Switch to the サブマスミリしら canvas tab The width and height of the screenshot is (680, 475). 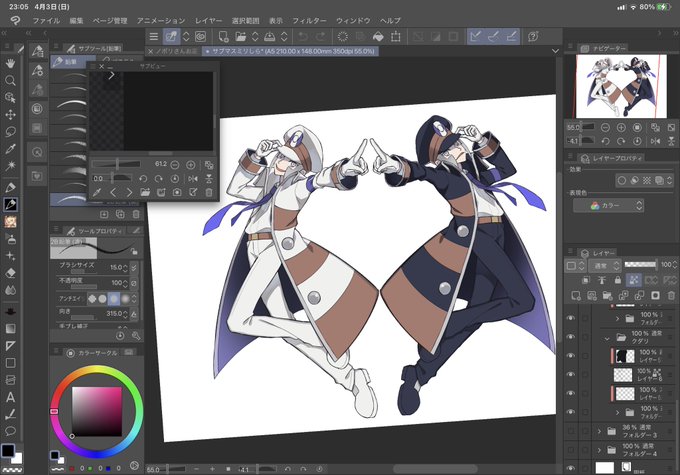tap(290, 51)
